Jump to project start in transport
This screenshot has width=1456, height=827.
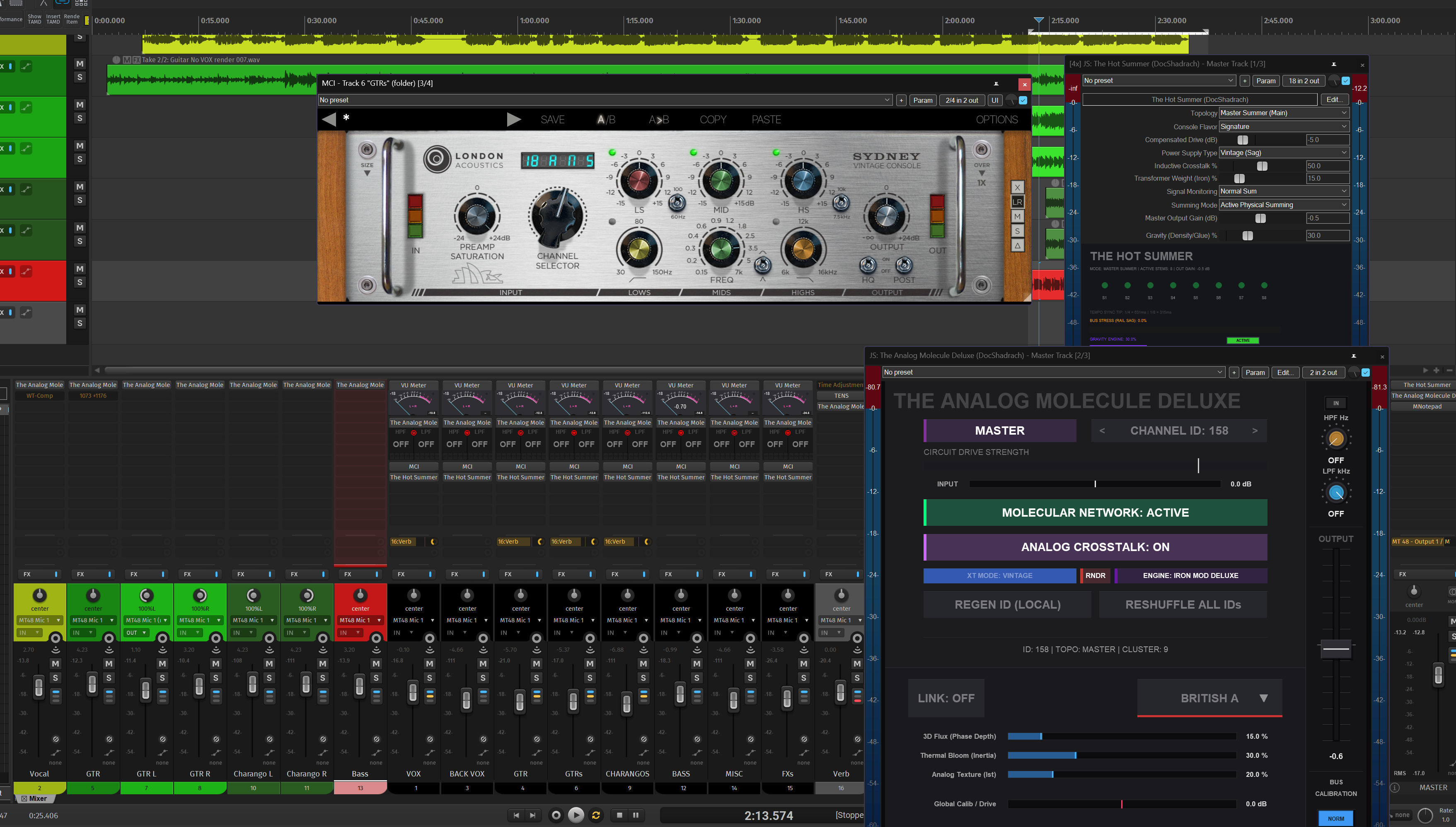515,815
